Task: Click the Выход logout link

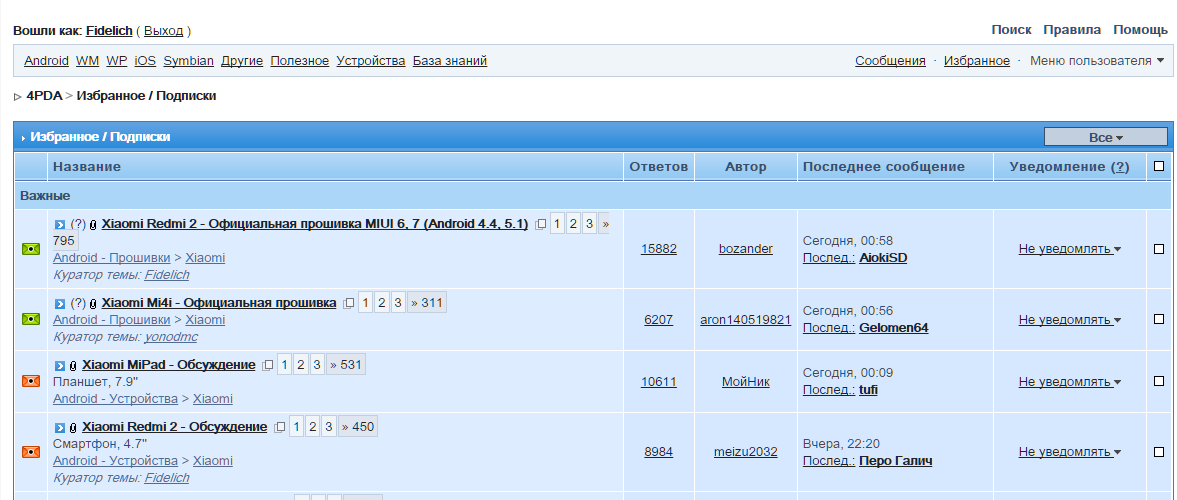Action: point(164,31)
